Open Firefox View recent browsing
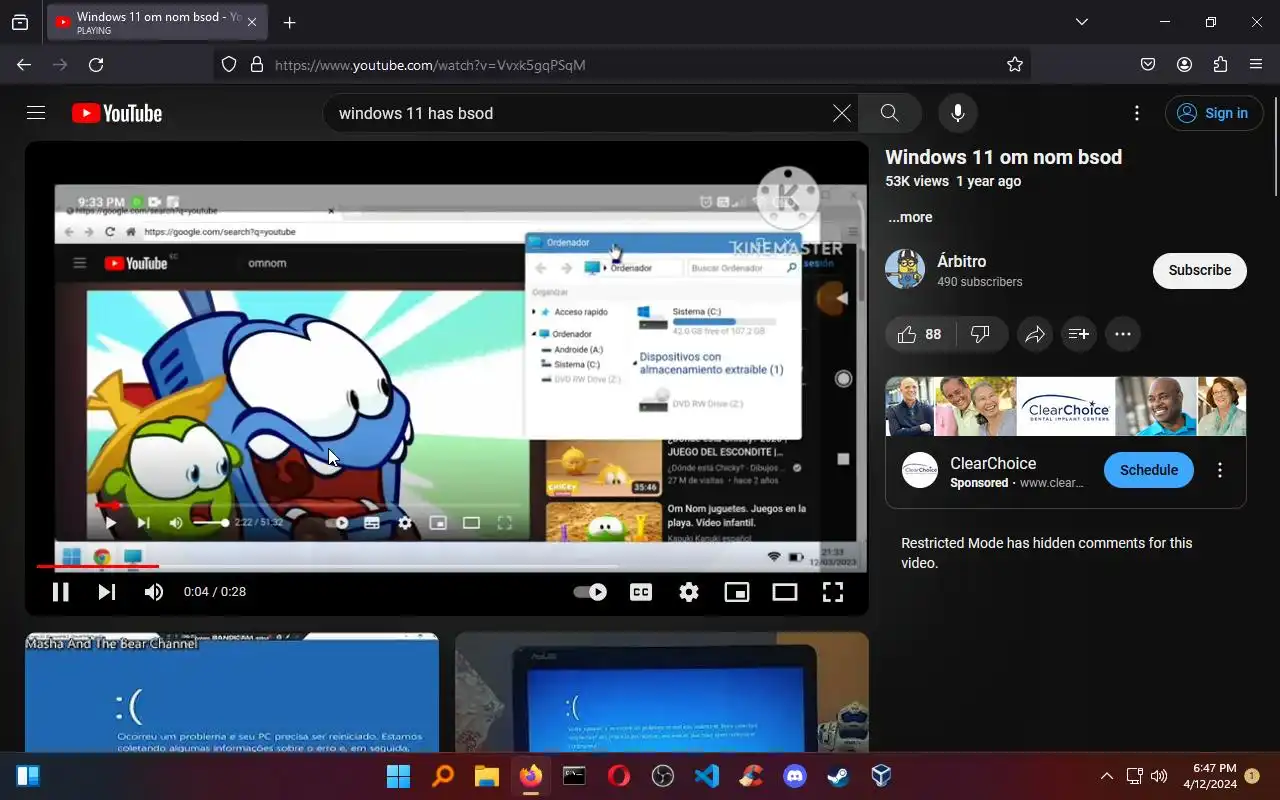 point(20,22)
